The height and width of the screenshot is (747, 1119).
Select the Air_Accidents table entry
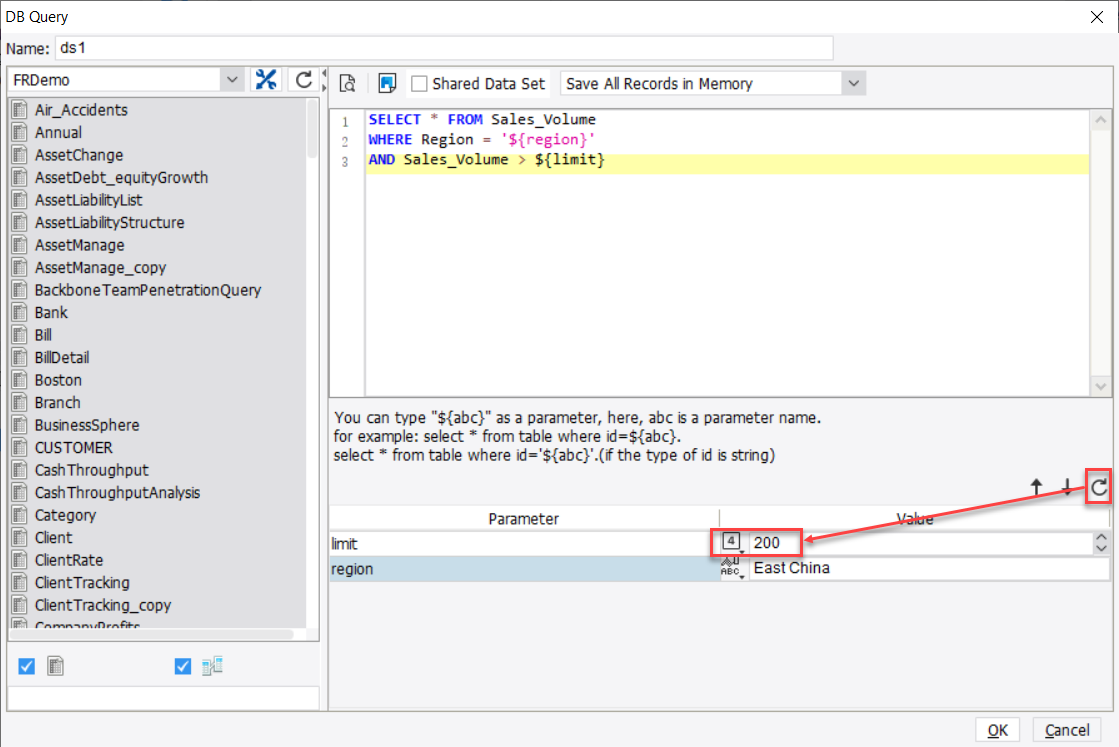pyautogui.click(x=78, y=109)
